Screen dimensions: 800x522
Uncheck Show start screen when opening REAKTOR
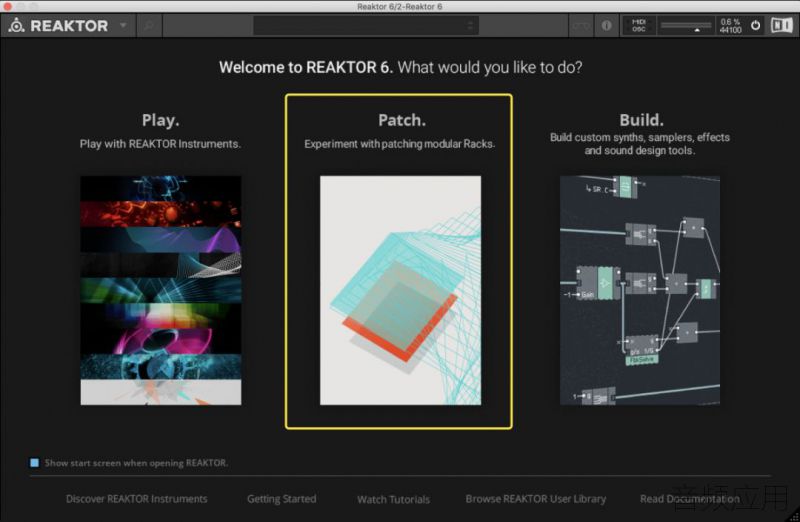[x=34, y=463]
